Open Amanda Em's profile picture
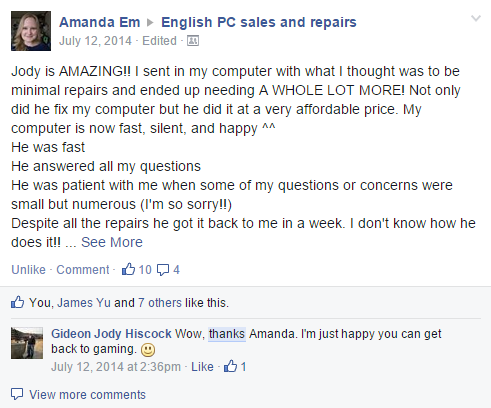The width and height of the screenshot is (491, 408). [x=31, y=31]
